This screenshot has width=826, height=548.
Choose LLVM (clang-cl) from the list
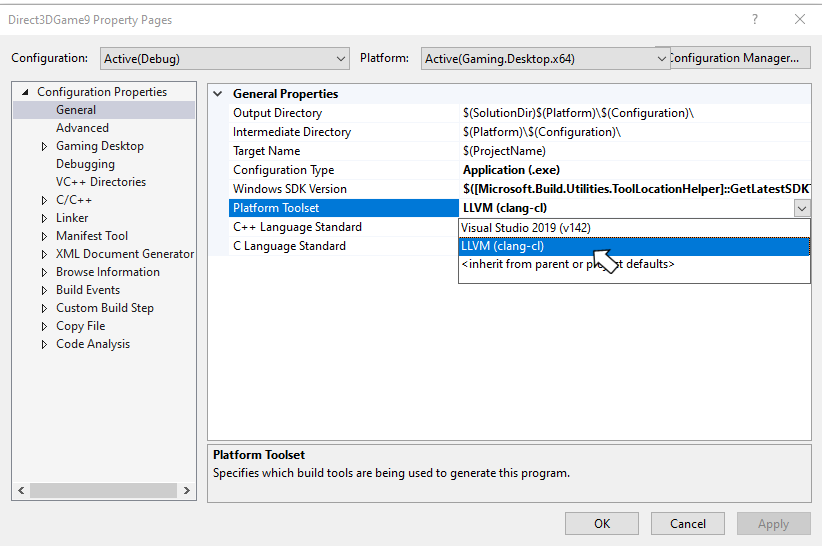(634, 246)
